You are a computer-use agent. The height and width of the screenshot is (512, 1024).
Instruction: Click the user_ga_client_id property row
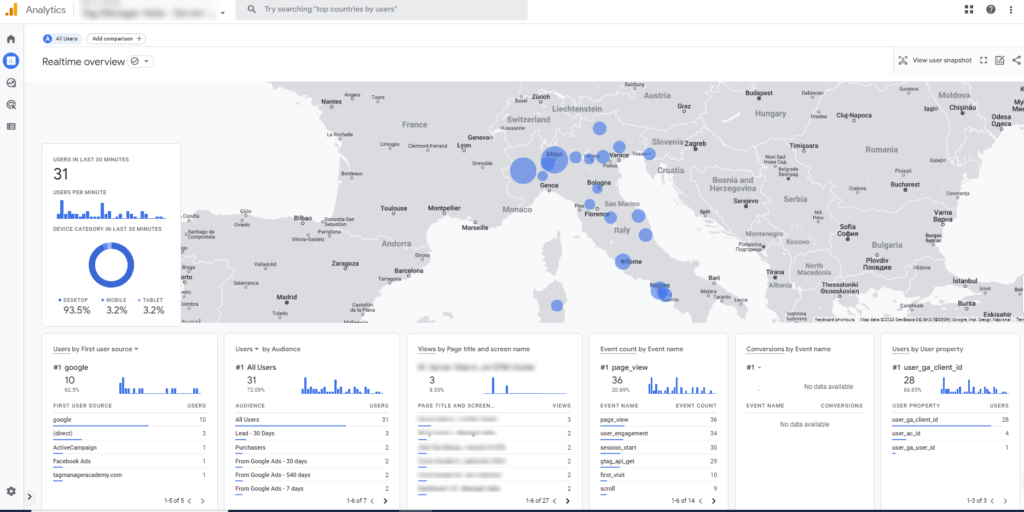pos(950,420)
